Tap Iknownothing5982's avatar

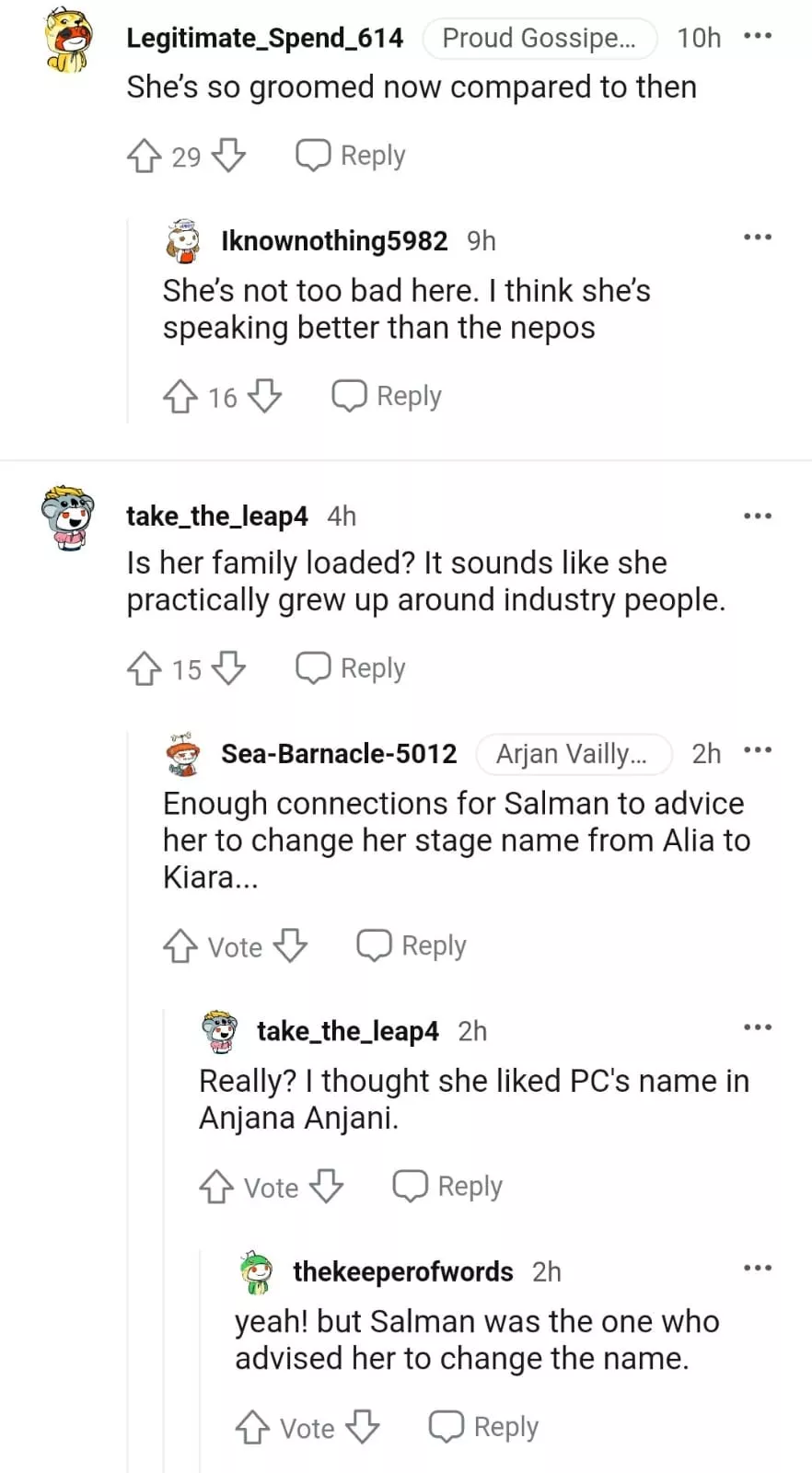point(183,241)
